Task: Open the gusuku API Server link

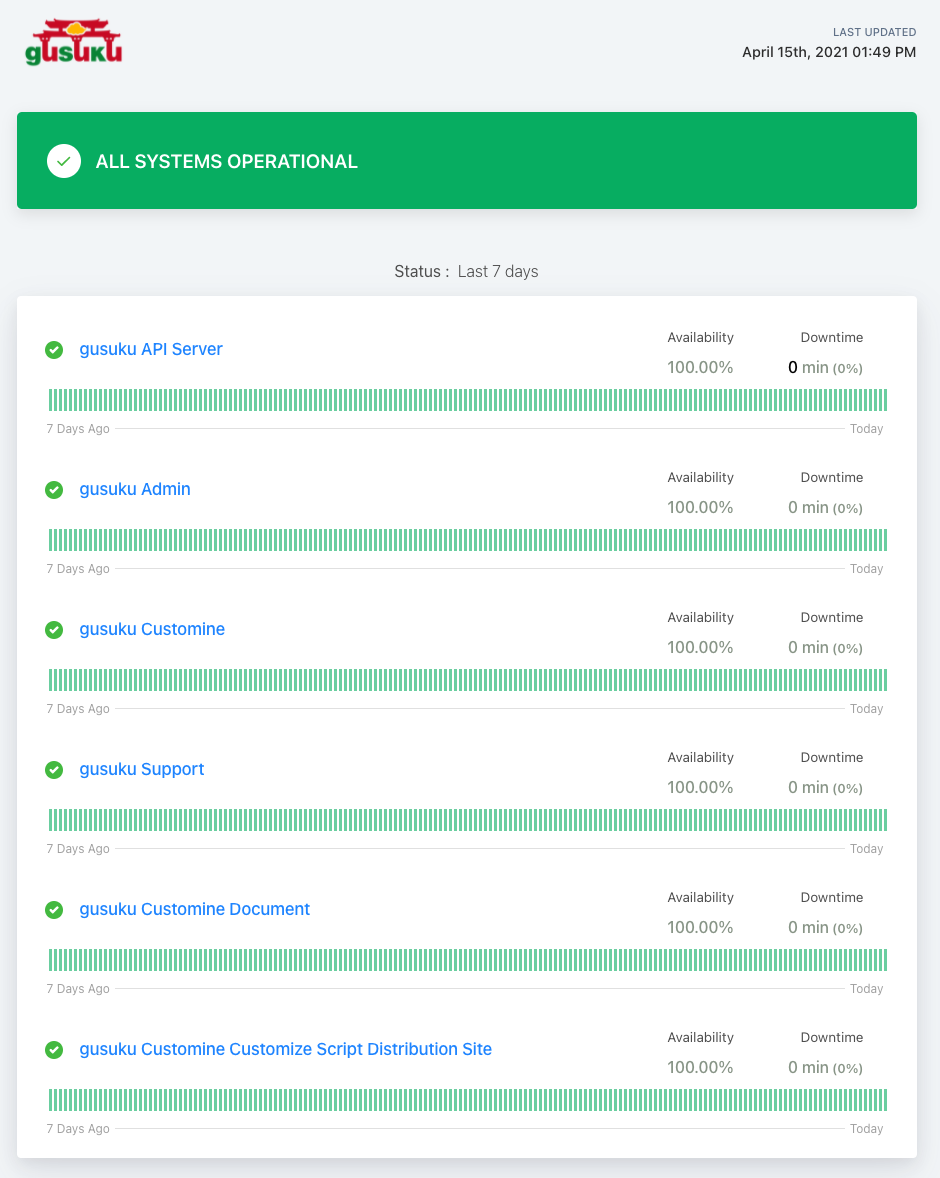Action: tap(151, 349)
